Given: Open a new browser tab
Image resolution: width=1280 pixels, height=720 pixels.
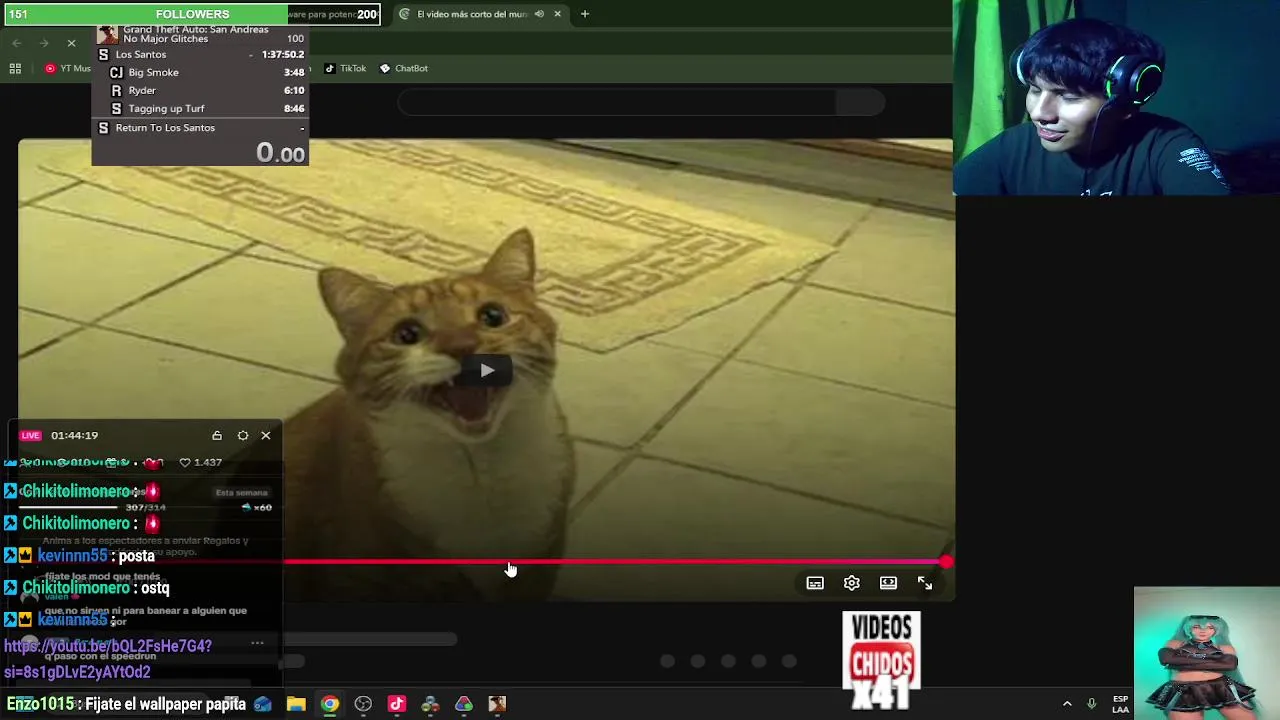Looking at the screenshot, I should [x=585, y=14].
